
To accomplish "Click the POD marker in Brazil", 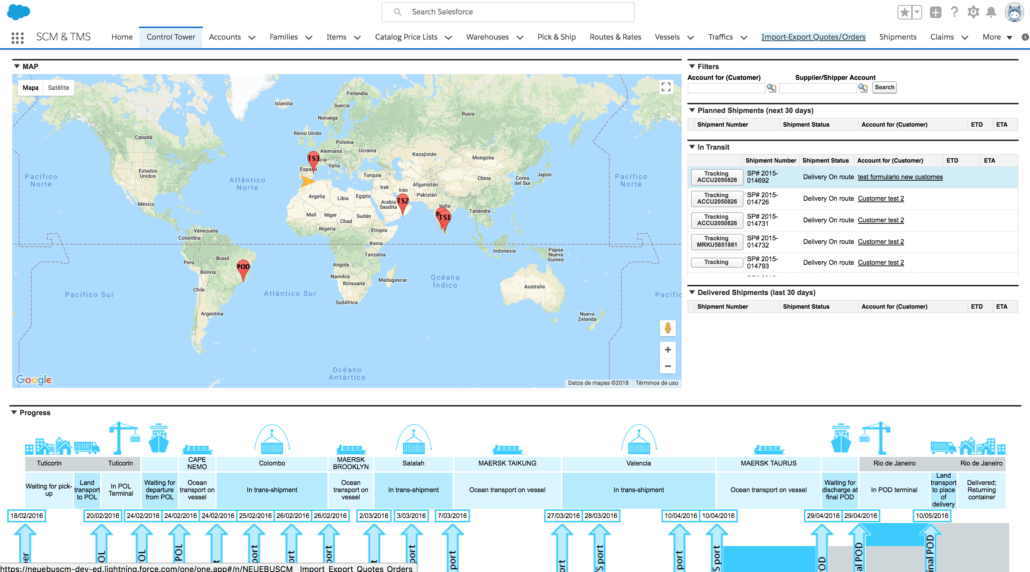I will point(243,270).
